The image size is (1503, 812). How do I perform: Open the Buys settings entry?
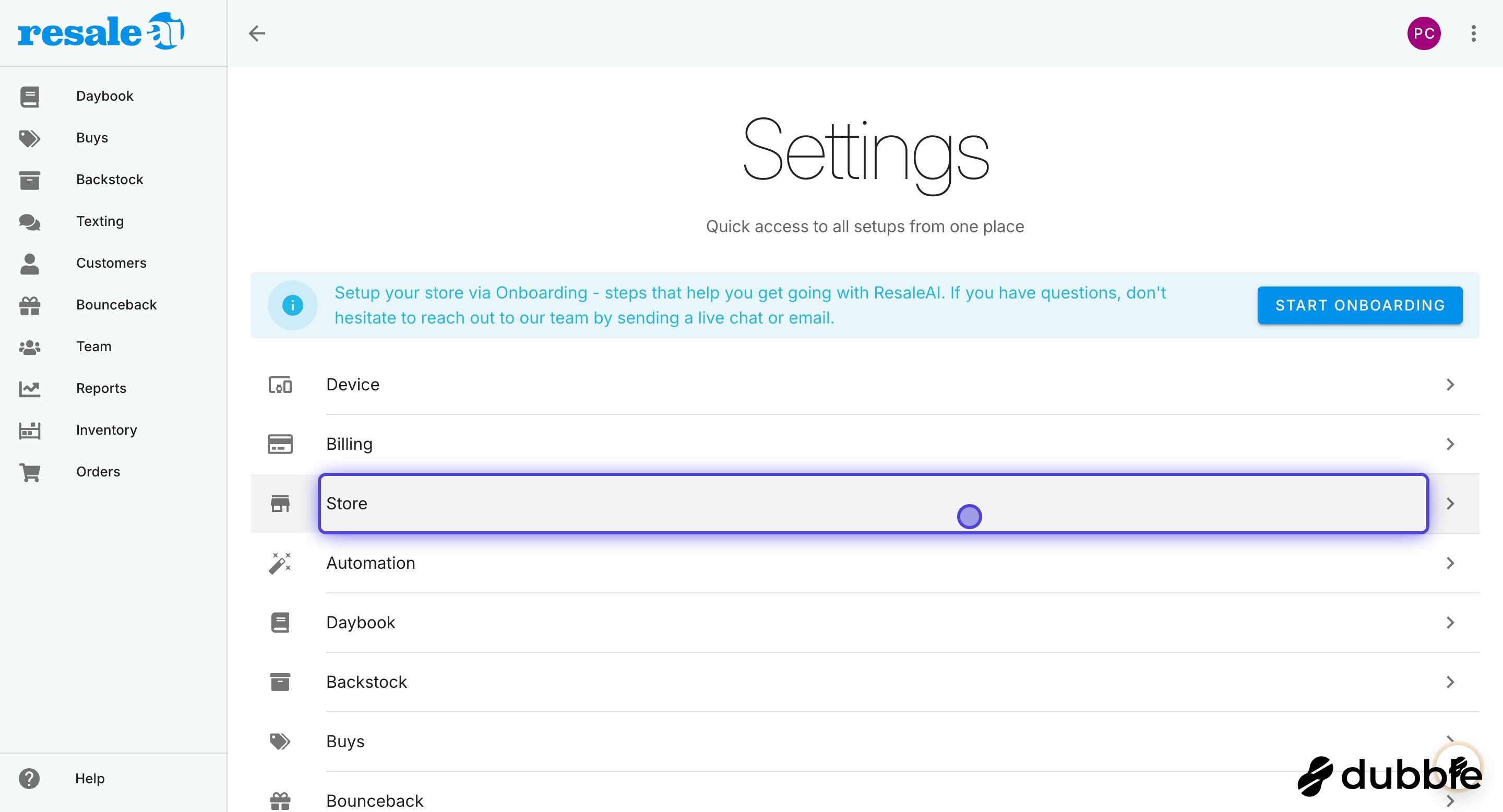point(865,742)
